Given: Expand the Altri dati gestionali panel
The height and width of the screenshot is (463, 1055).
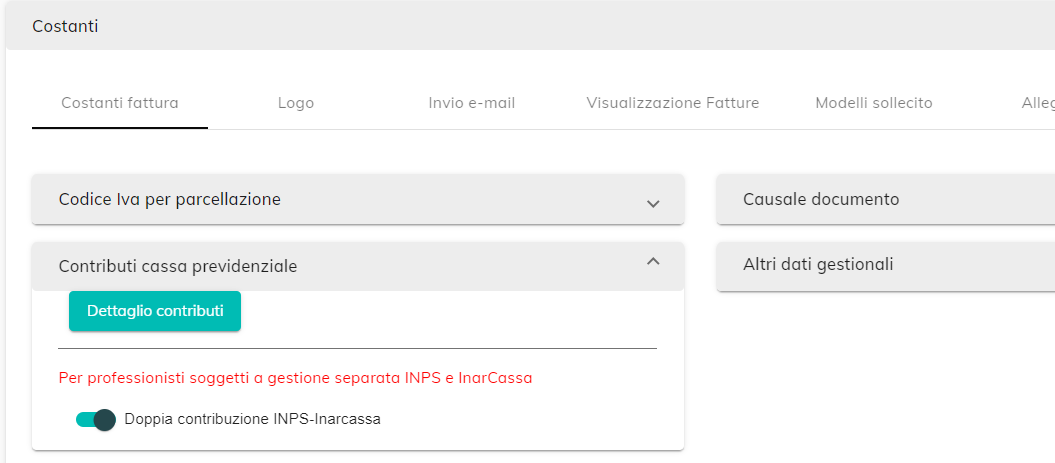Looking at the screenshot, I should tap(885, 264).
